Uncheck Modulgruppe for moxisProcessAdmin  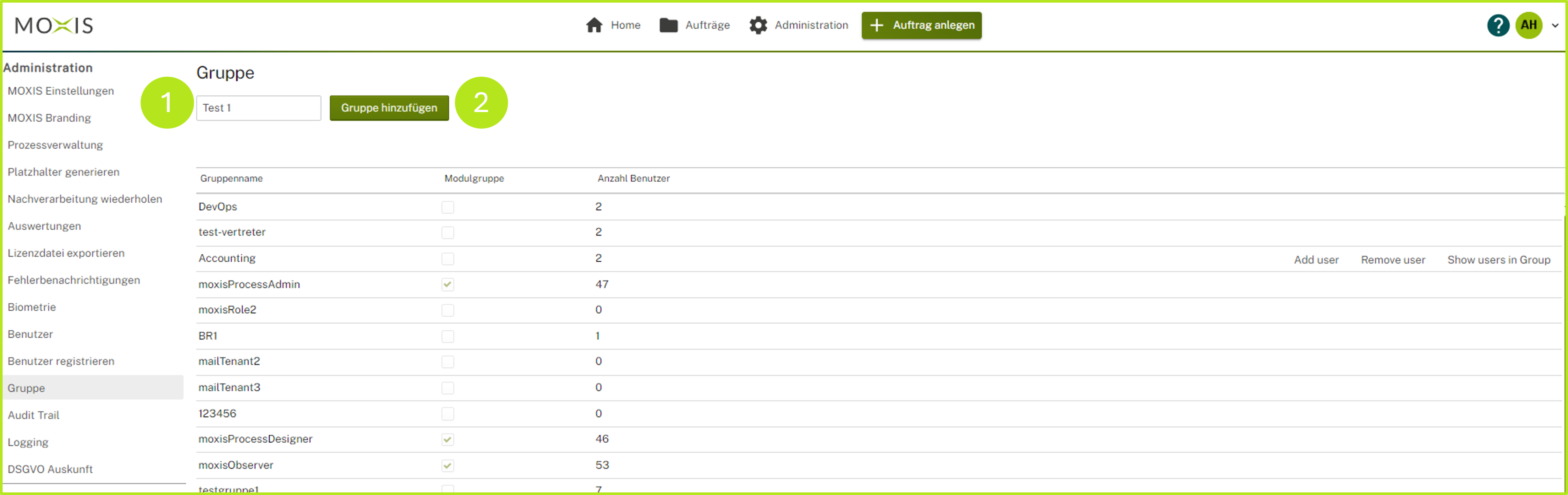coord(448,285)
